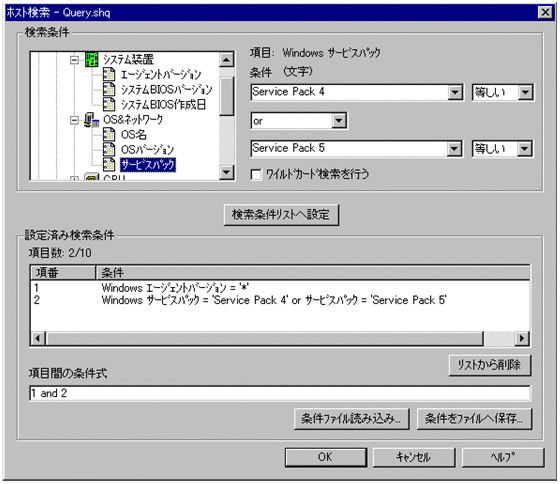Viewport: 560px width, 484px height.
Task: Click 条件をファイルへ保存 button
Action: (474, 419)
